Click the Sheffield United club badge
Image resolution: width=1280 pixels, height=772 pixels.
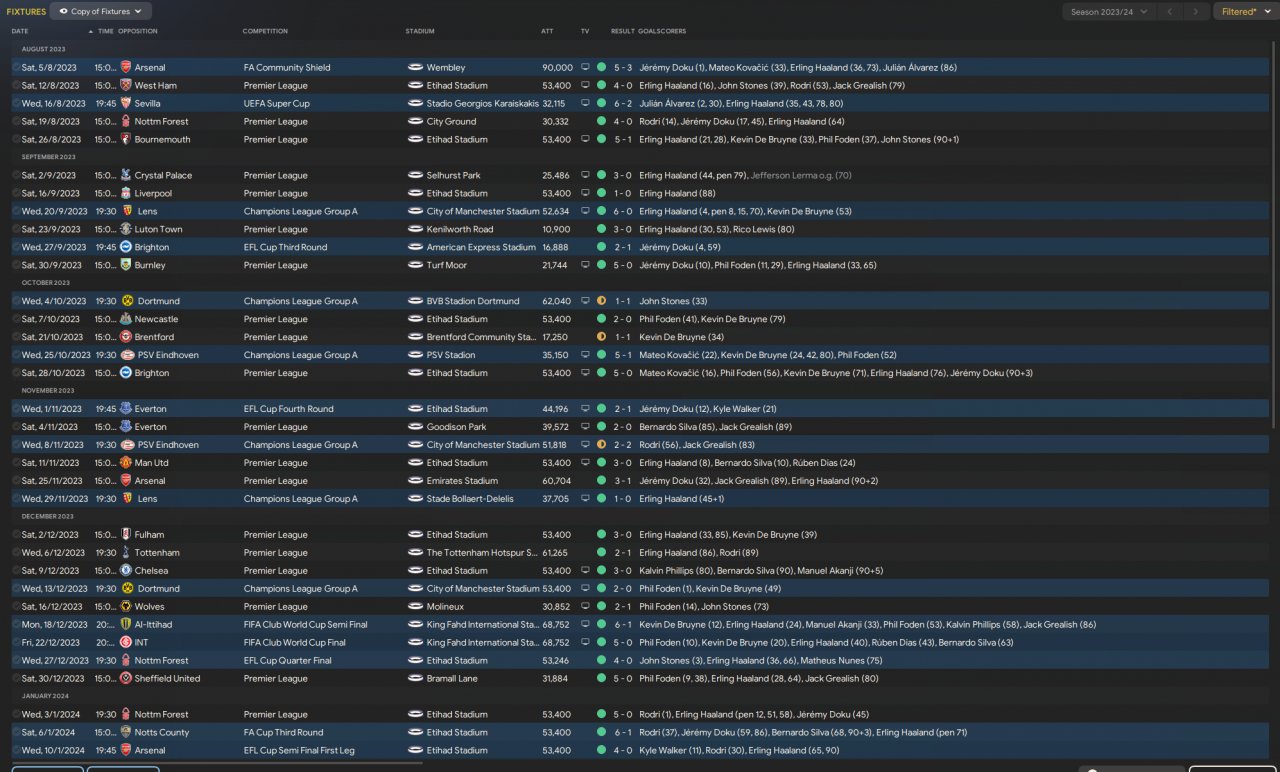tap(126, 679)
